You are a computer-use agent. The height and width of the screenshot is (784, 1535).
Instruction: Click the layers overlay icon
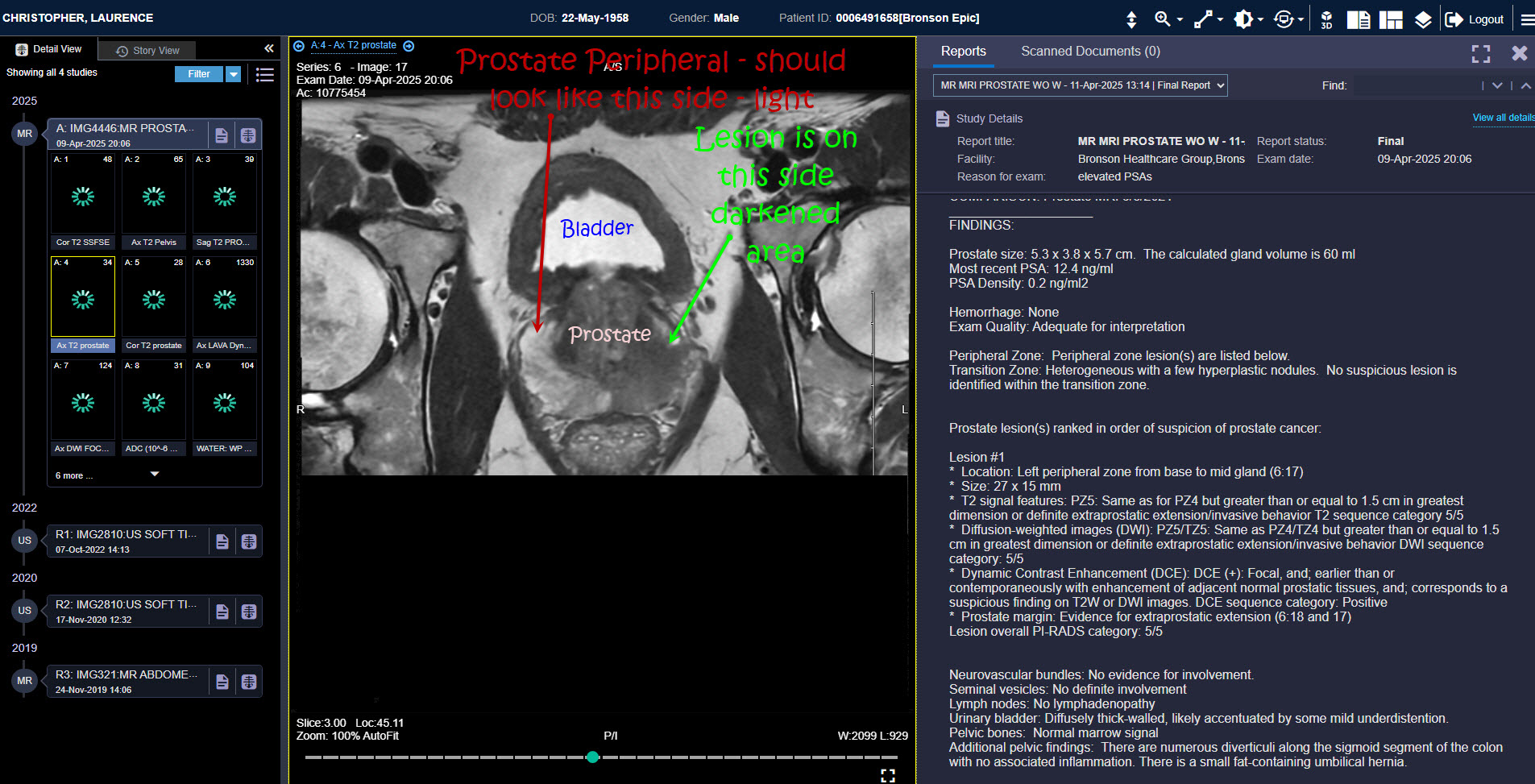pyautogui.click(x=1423, y=19)
